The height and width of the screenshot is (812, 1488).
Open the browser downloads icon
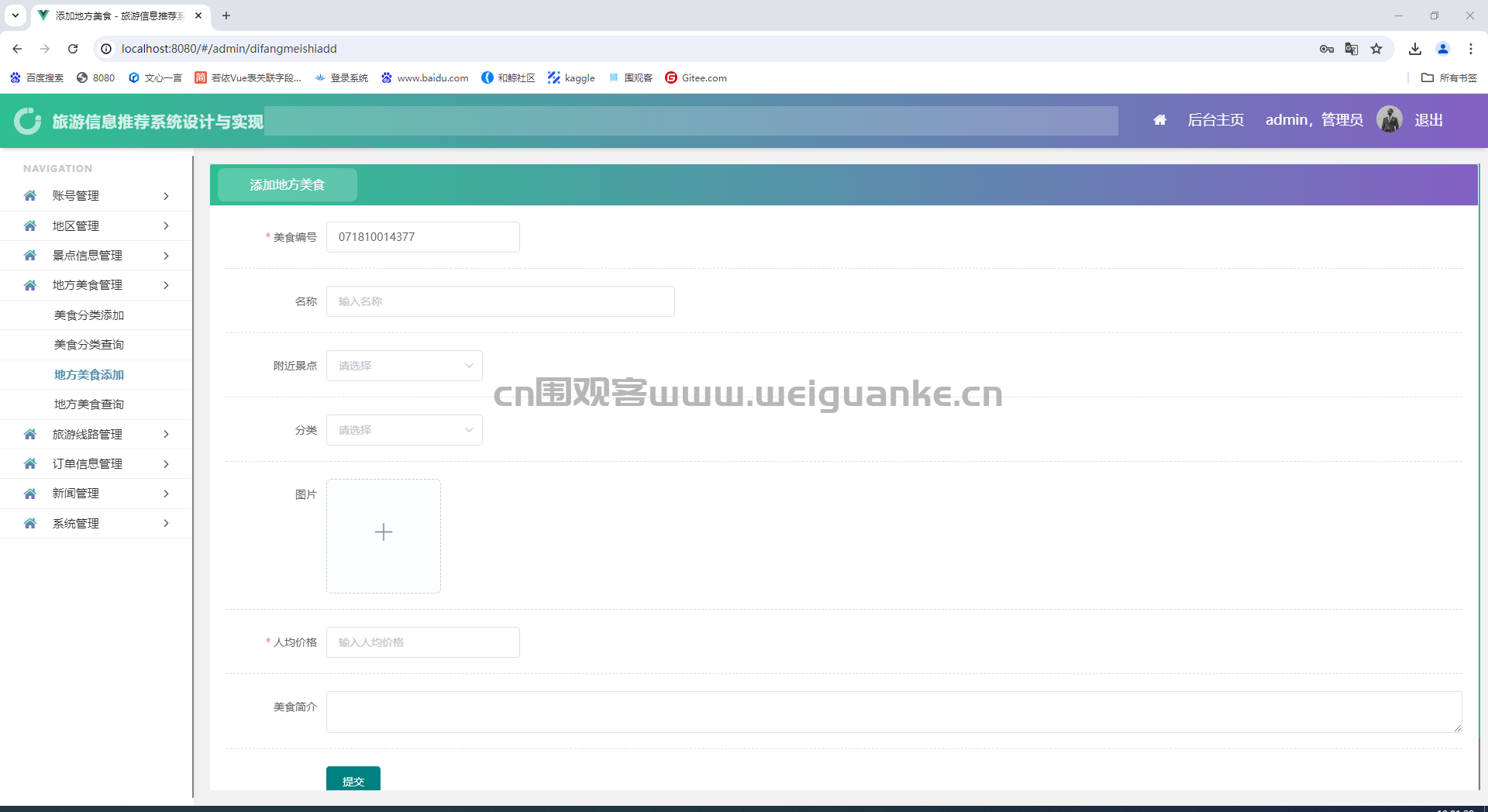click(1415, 49)
